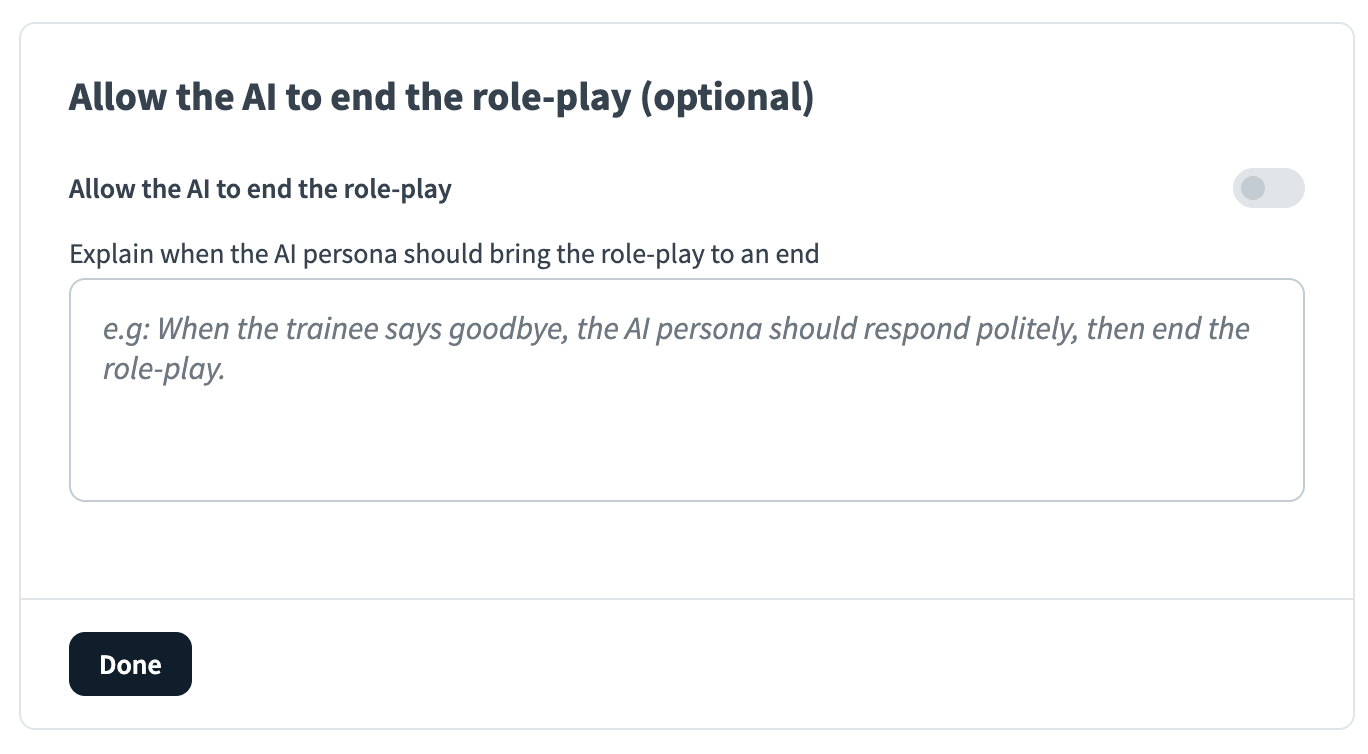1368x754 pixels.
Task: Click the grey toggle switch knob
Action: coord(1253,188)
